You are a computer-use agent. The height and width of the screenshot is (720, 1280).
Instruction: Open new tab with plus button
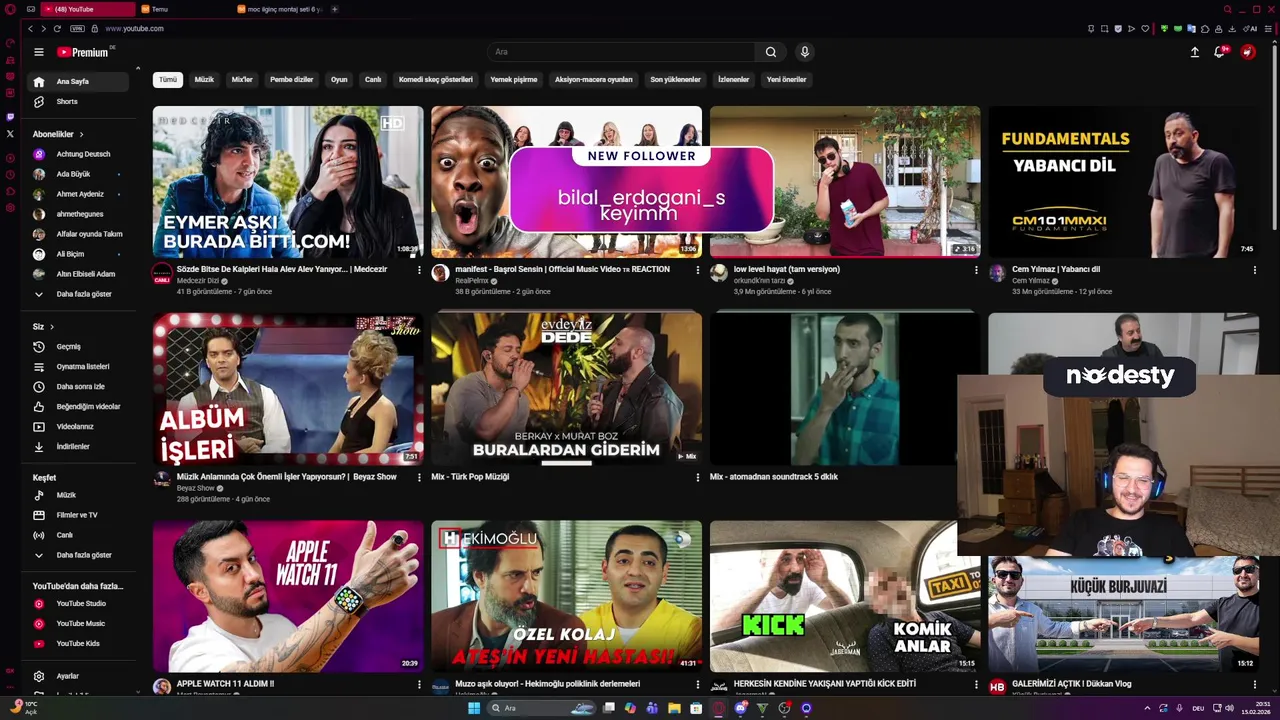click(334, 9)
